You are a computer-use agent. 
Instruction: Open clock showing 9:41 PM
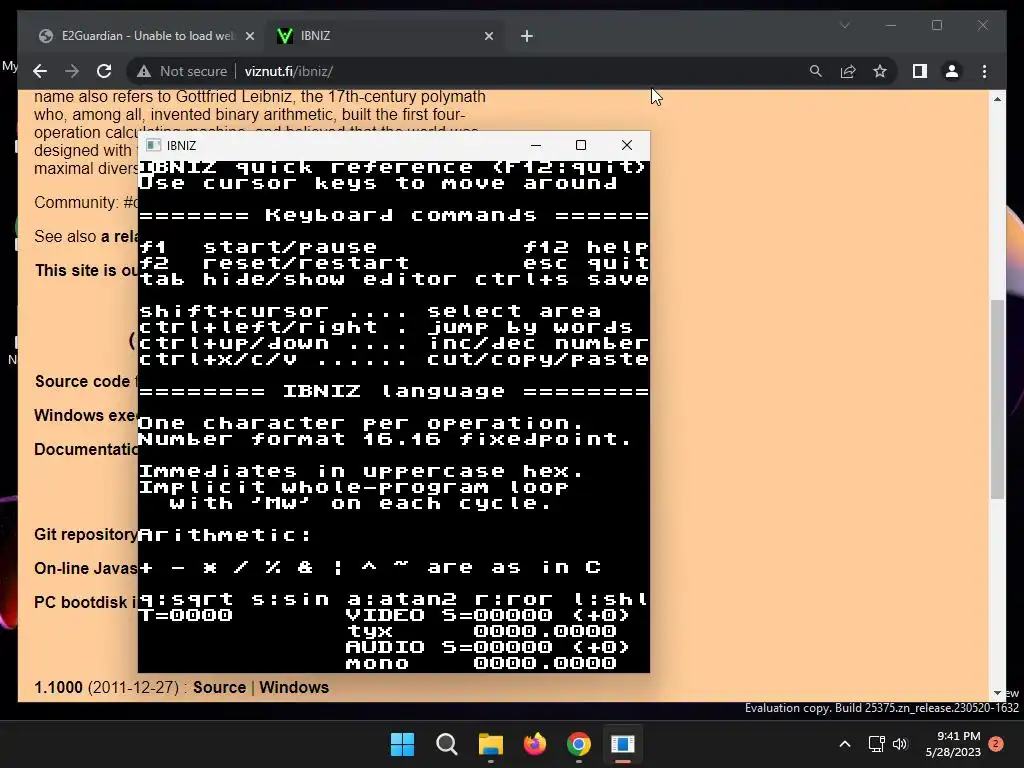[953, 744]
